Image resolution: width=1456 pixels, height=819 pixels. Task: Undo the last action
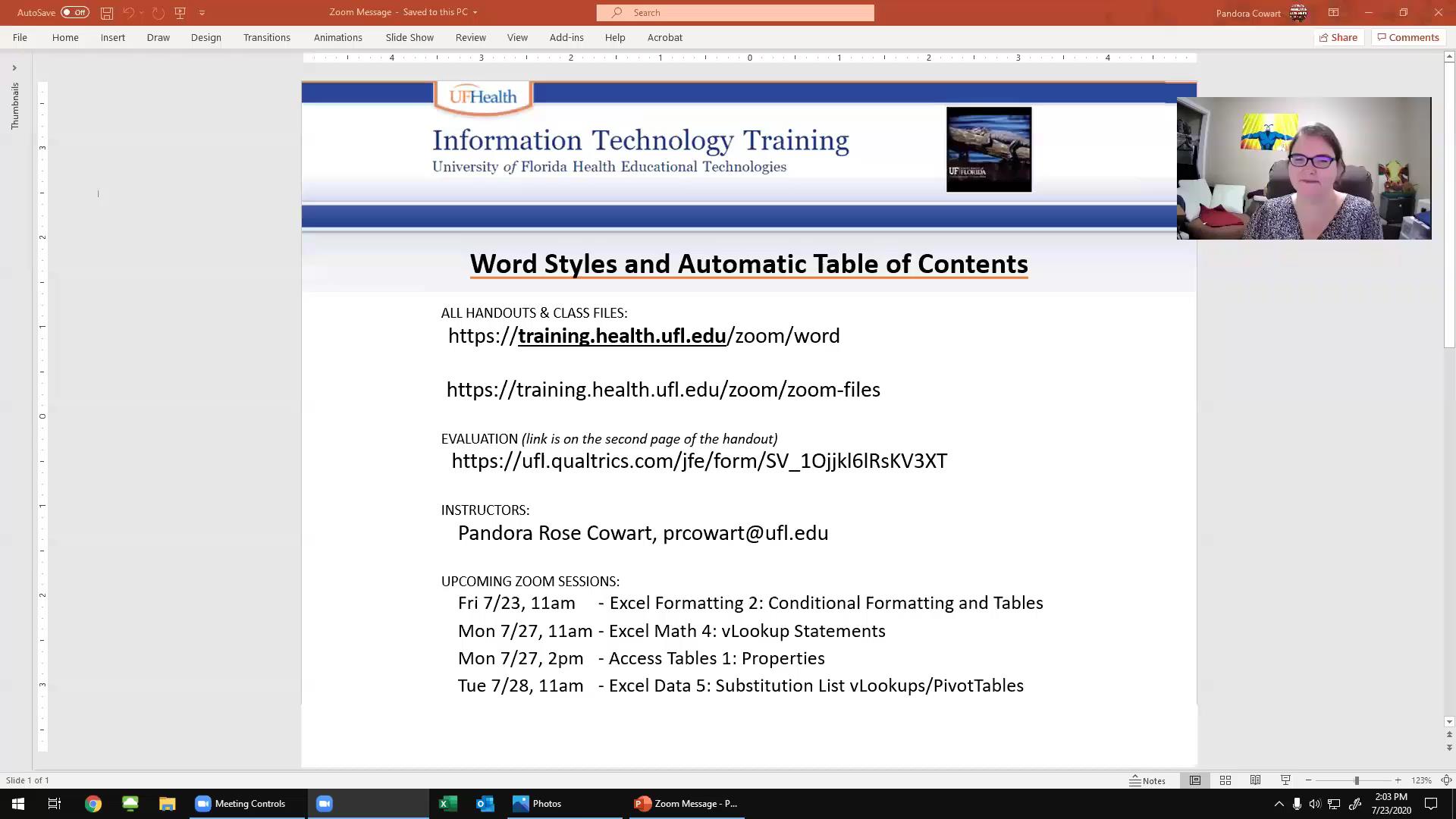pyautogui.click(x=128, y=13)
